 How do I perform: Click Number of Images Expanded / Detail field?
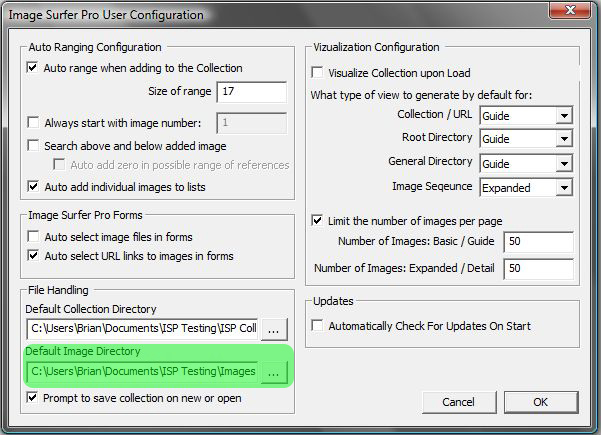pos(539,268)
